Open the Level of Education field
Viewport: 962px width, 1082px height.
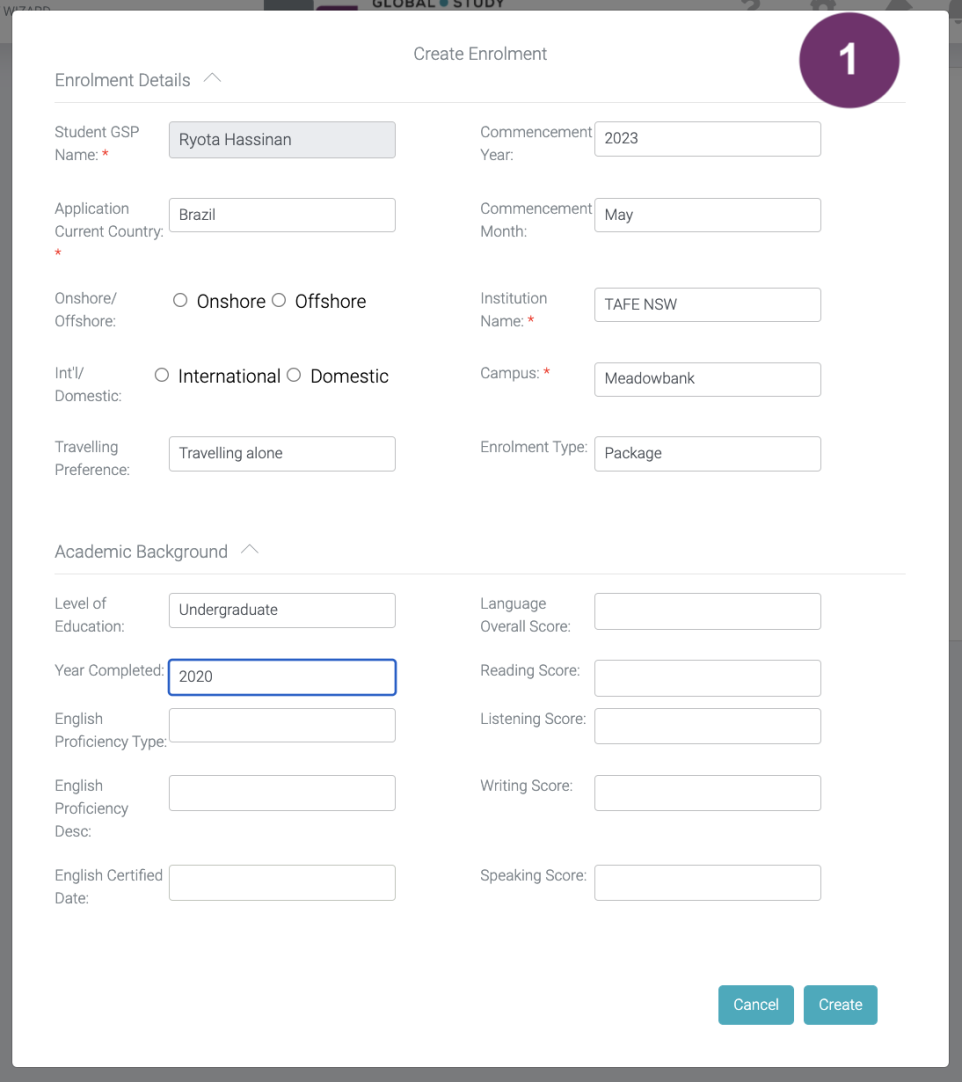(282, 610)
